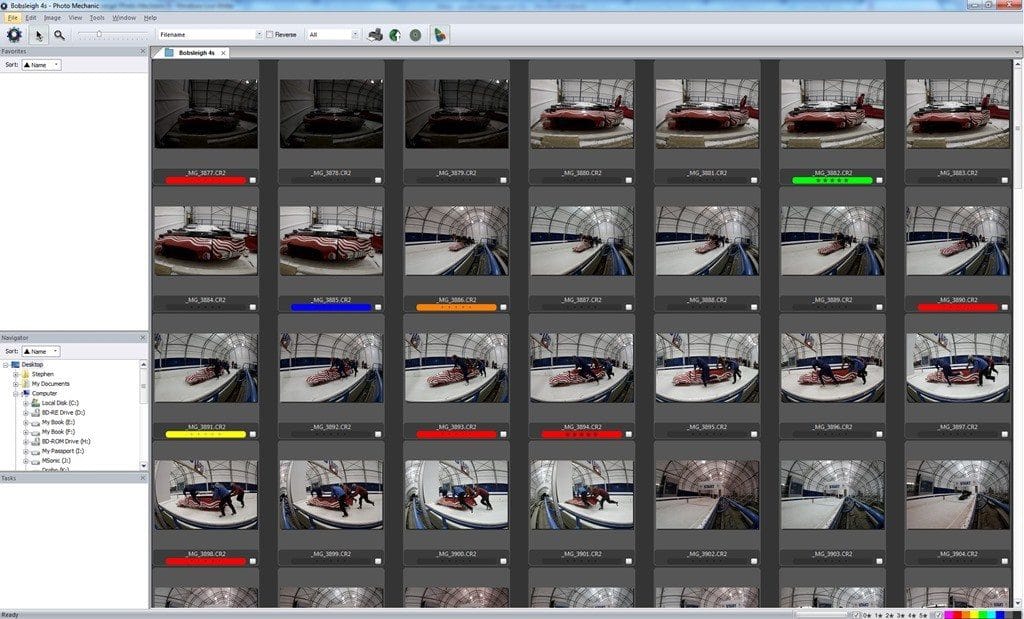Expand the Computer tree node
This screenshot has width=1024, height=619.
click(x=15, y=394)
